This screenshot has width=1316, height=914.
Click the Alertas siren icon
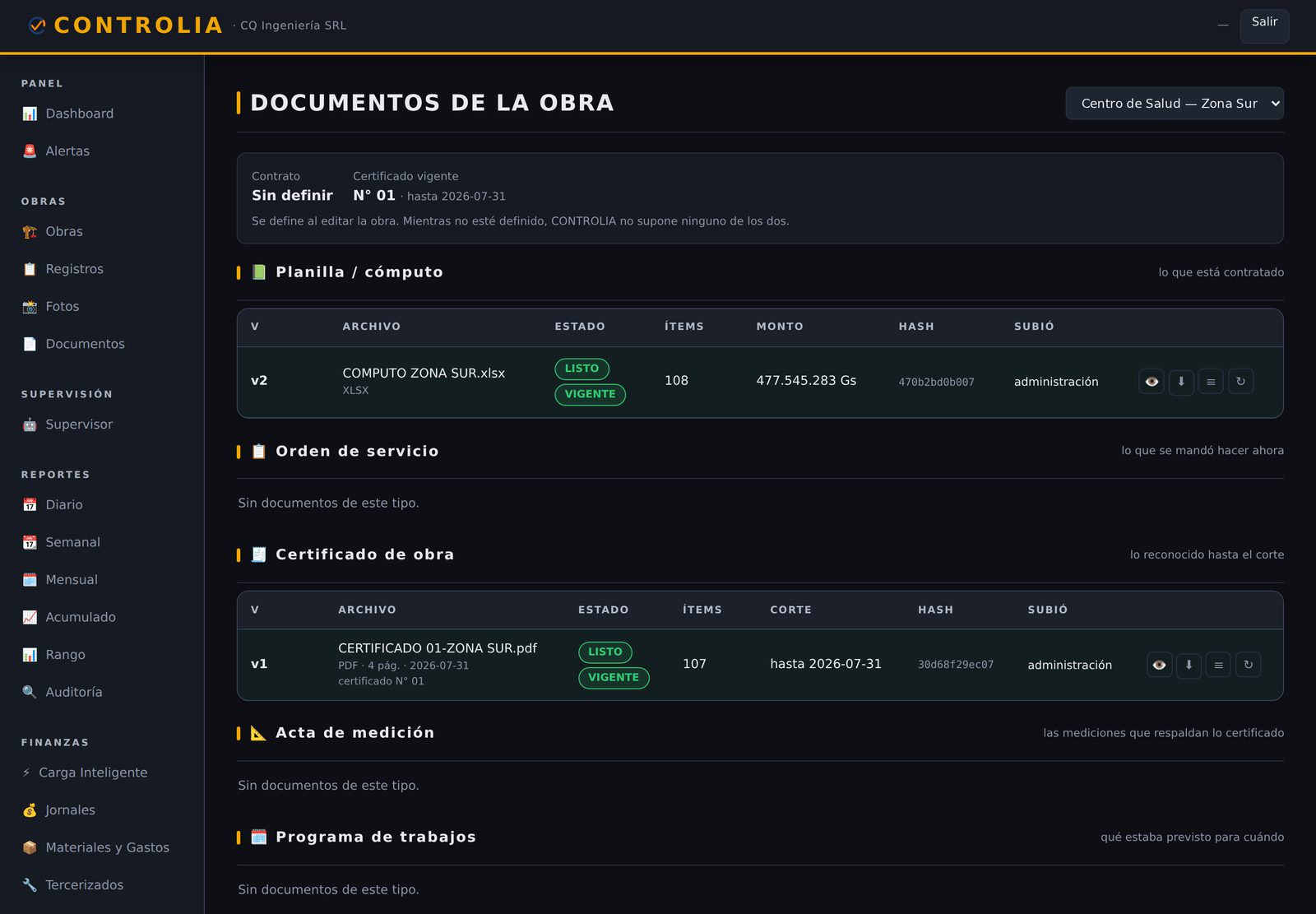tap(30, 151)
